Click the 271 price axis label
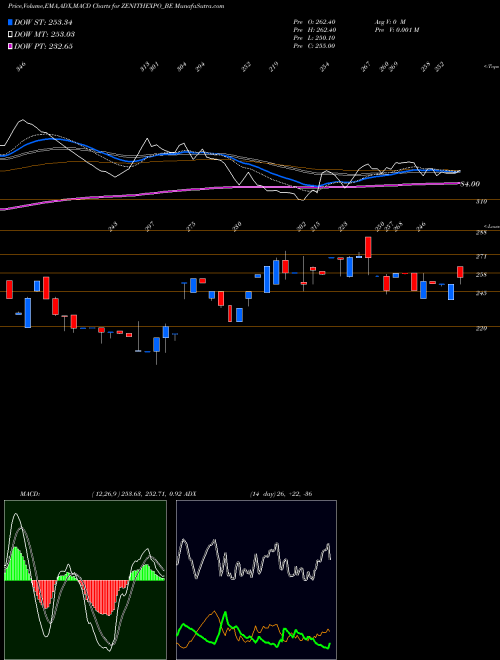 [481, 256]
